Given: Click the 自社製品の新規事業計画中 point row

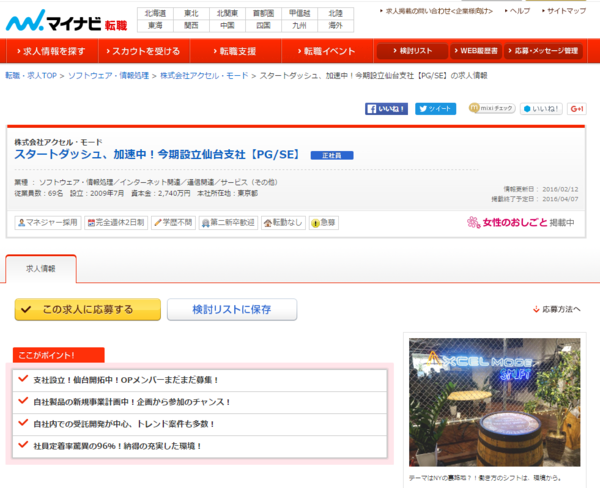Looking at the screenshot, I should pos(200,402).
